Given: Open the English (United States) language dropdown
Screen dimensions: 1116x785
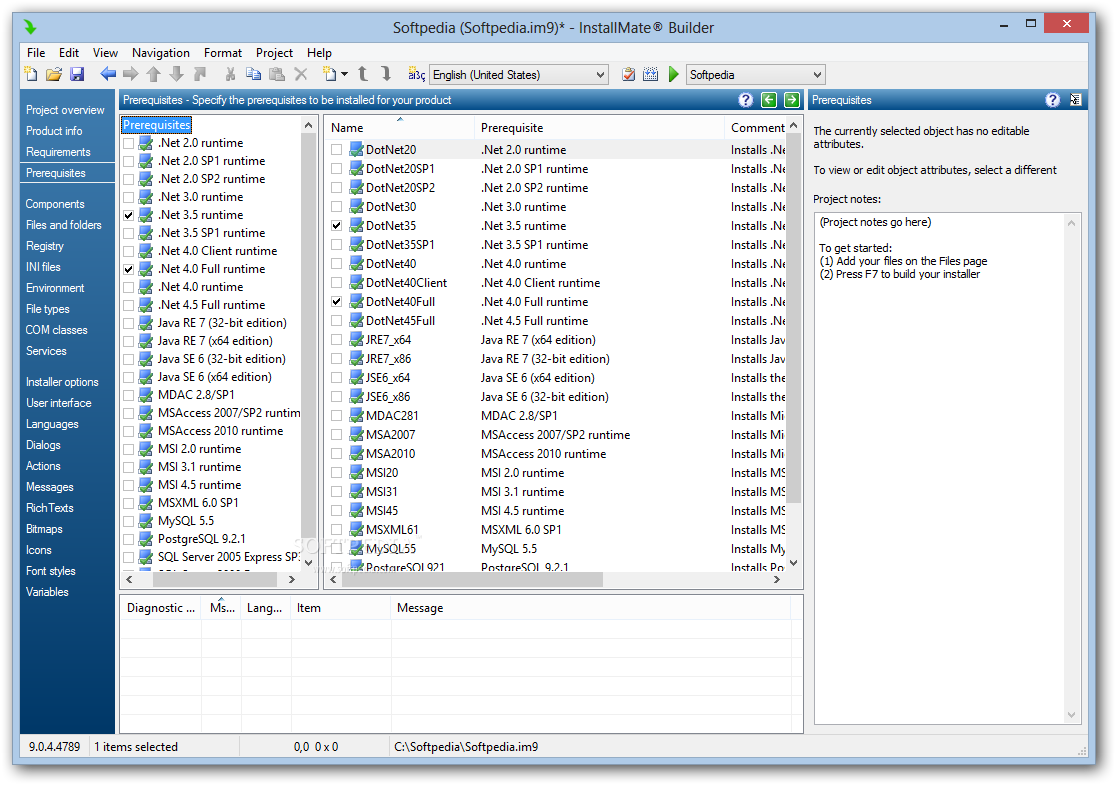Looking at the screenshot, I should (x=520, y=75).
